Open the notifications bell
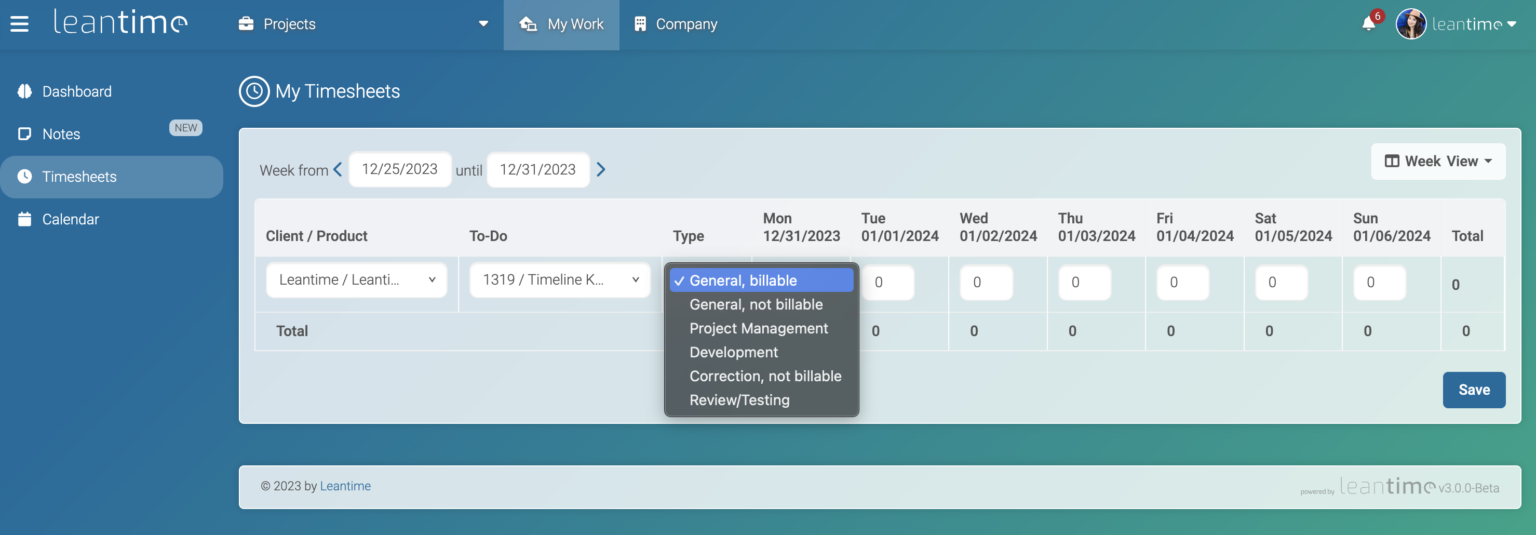 [x=1369, y=24]
